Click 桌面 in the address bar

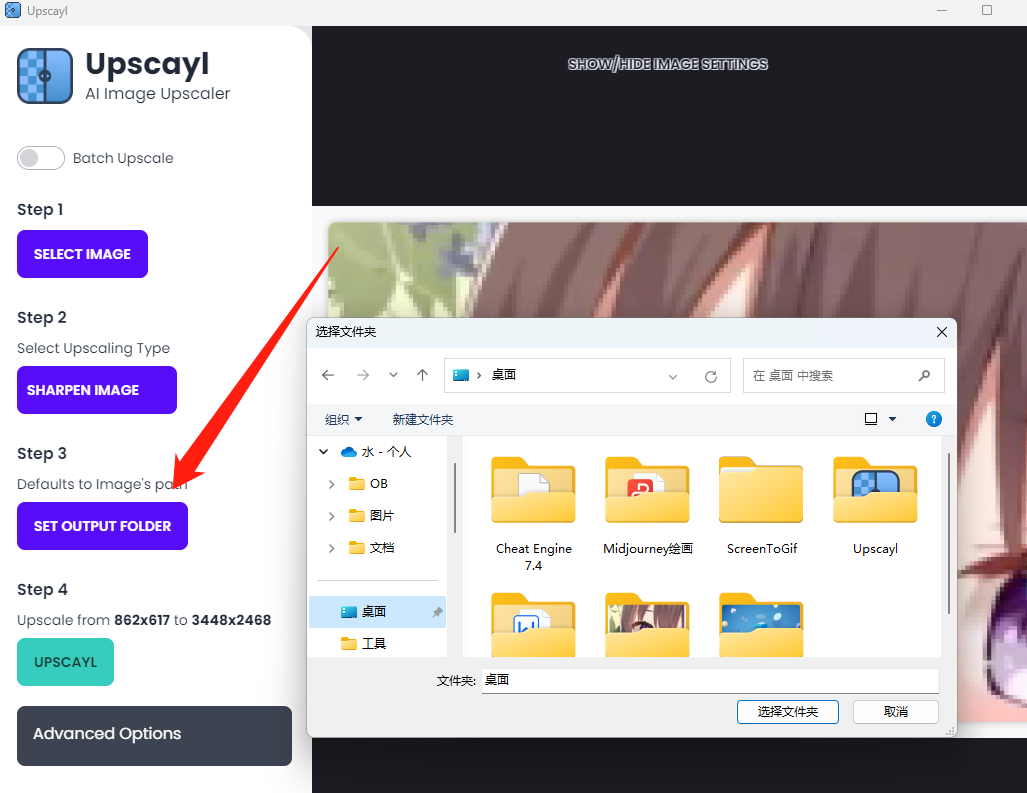(x=504, y=375)
